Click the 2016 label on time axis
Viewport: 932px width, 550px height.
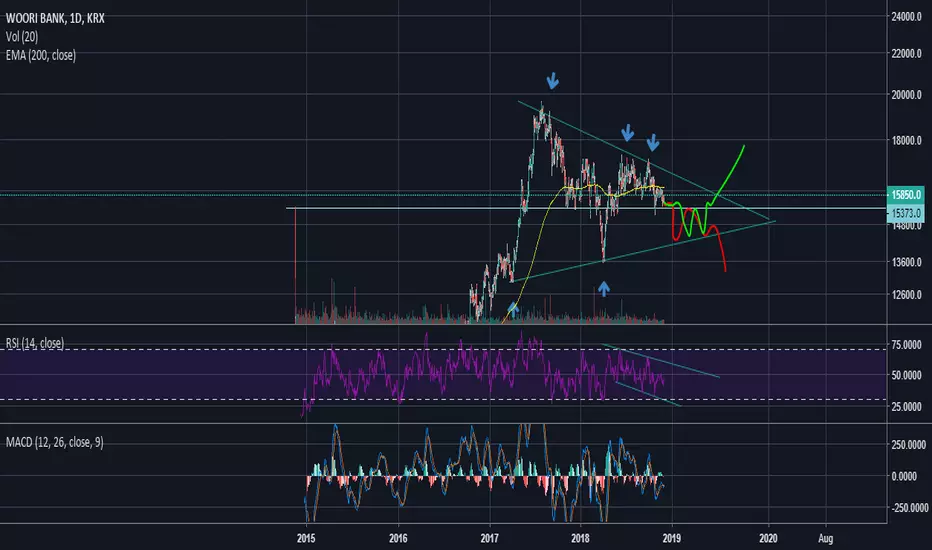point(398,538)
